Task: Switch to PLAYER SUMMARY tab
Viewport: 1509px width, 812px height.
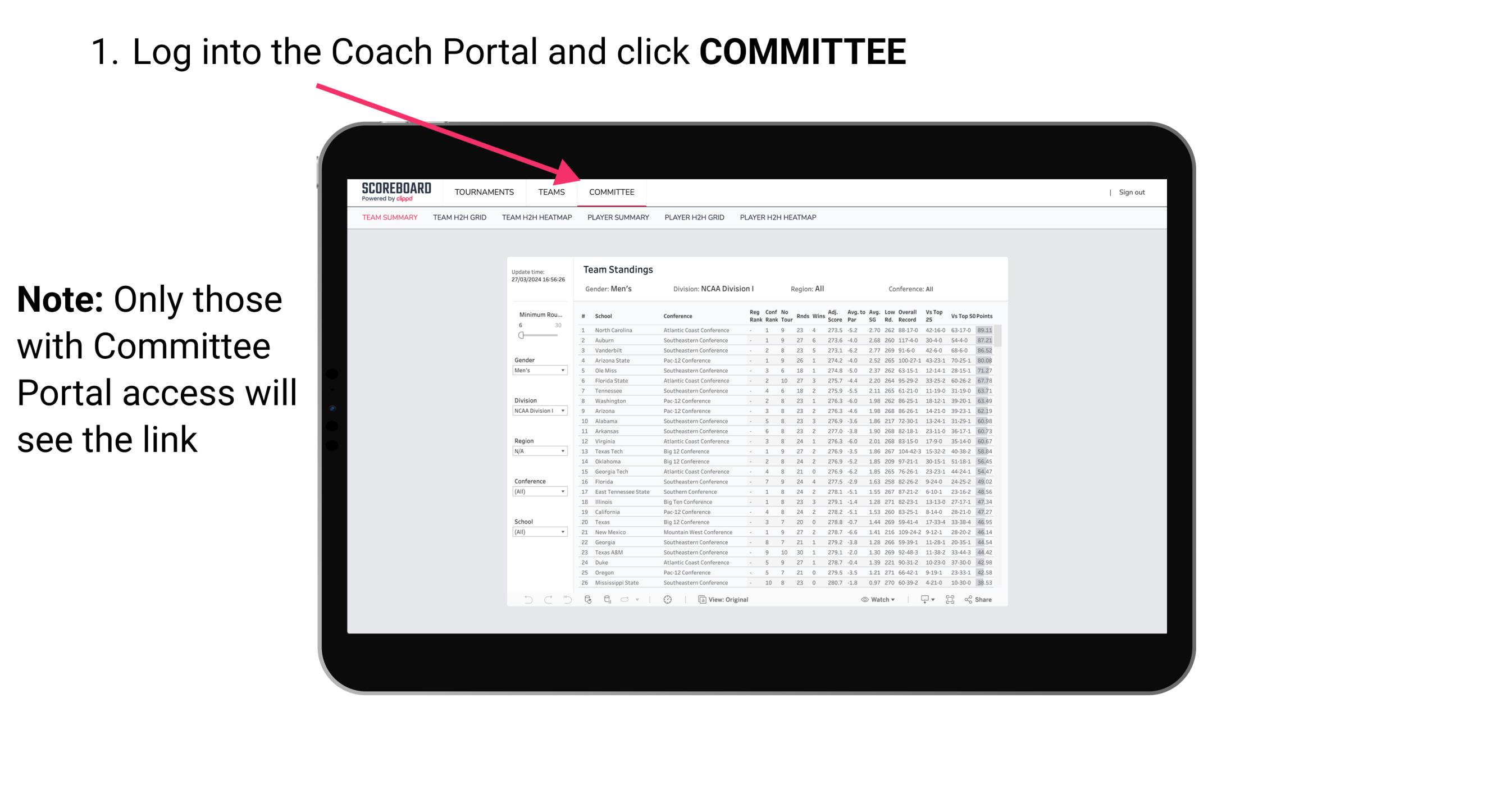Action: pos(617,217)
